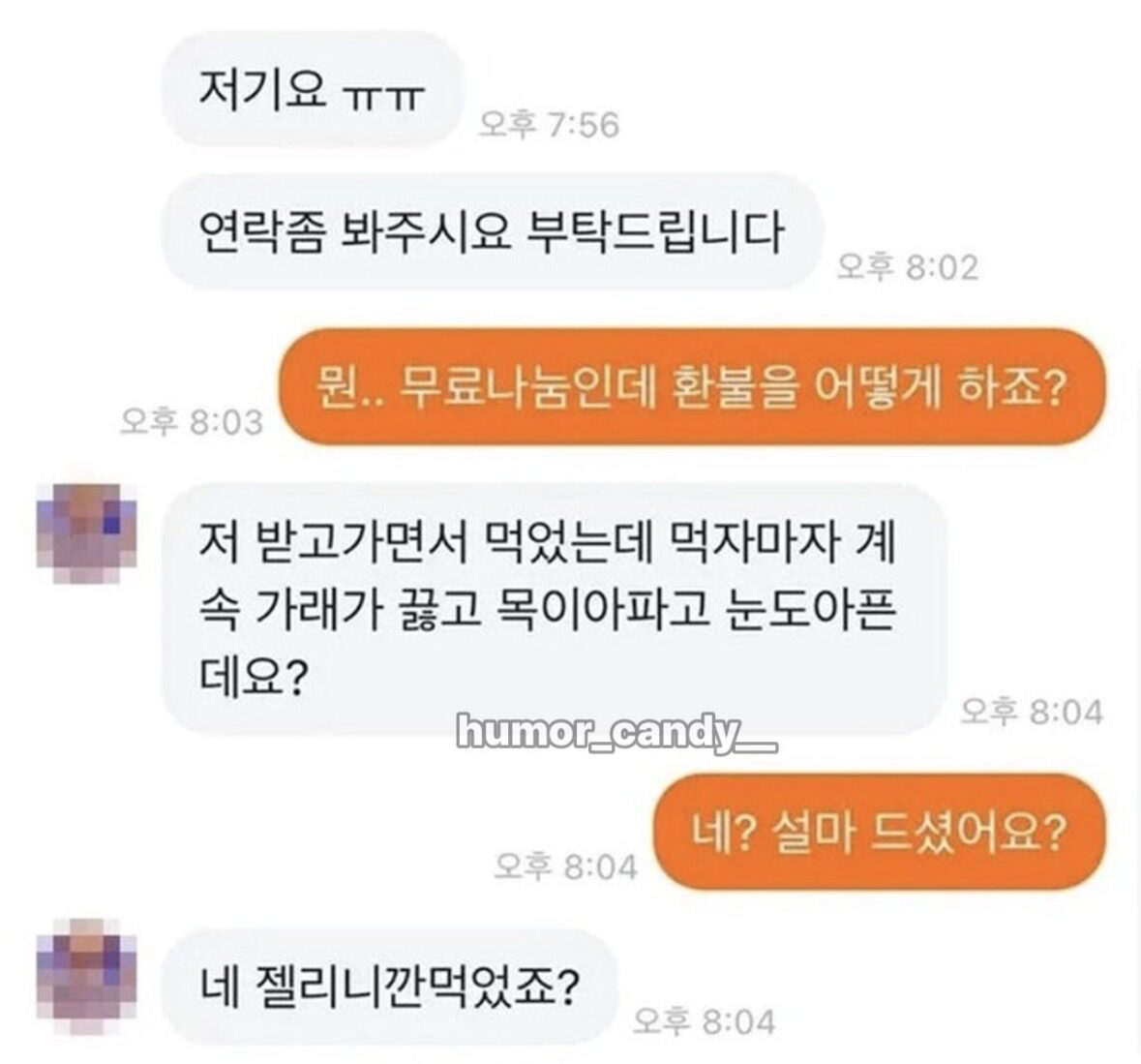Click the 오후 8:04 timestamp left of orange reply
1141x1064 pixels.
565,866
